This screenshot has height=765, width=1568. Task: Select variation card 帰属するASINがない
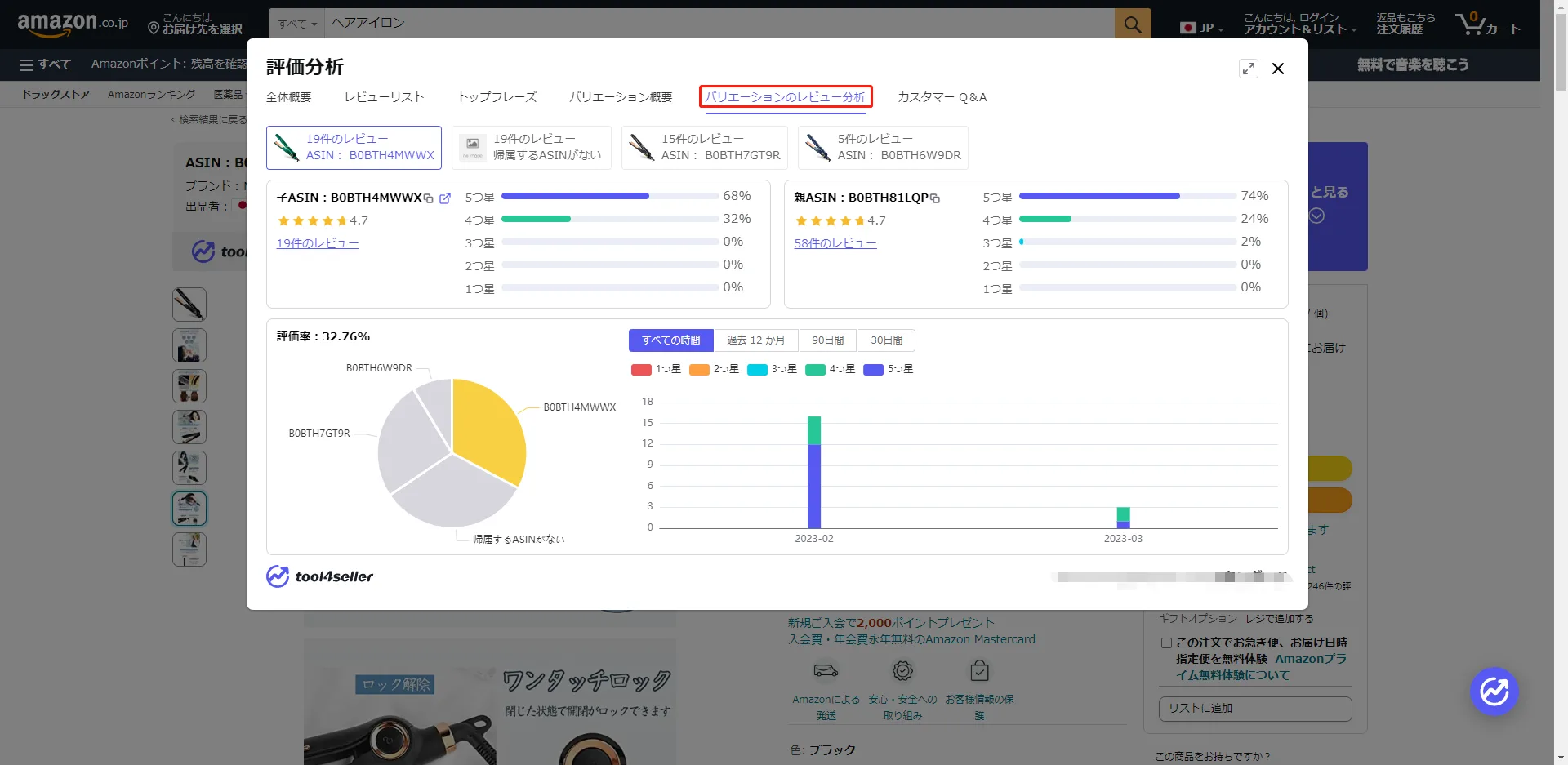pos(532,148)
